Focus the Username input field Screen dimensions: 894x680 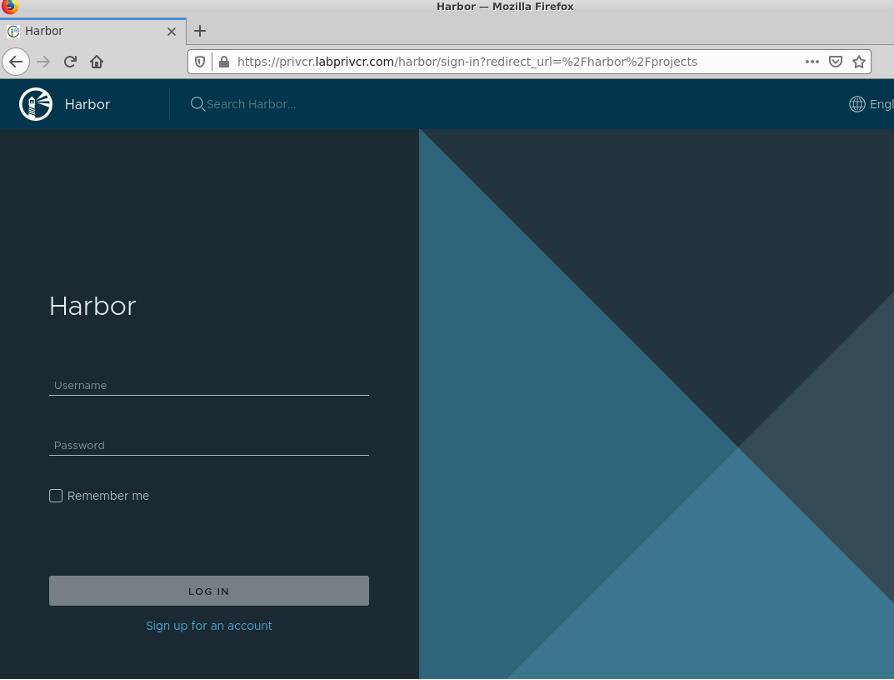pos(209,385)
